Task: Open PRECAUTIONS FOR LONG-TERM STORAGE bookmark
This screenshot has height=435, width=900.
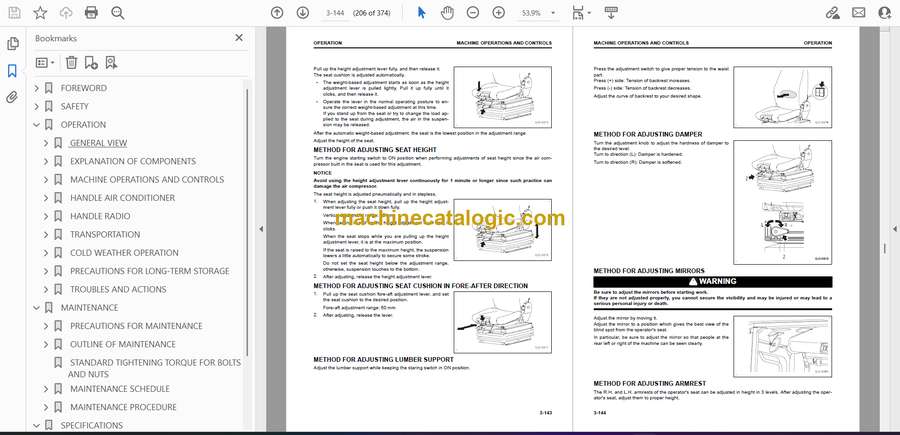Action: (149, 271)
